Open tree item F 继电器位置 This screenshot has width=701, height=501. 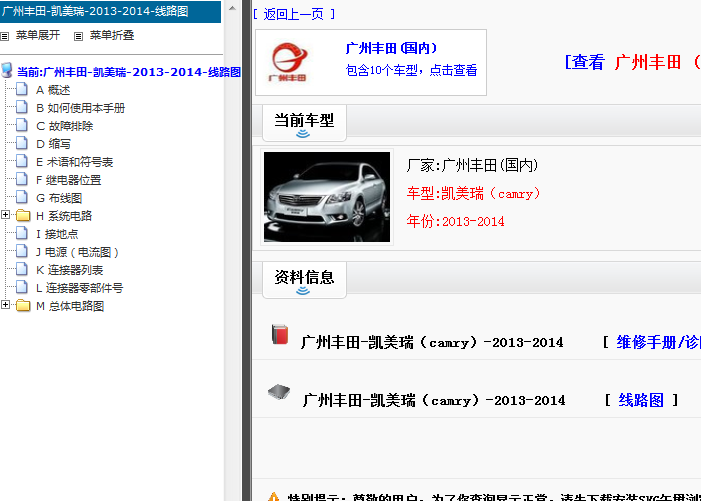coord(68,180)
